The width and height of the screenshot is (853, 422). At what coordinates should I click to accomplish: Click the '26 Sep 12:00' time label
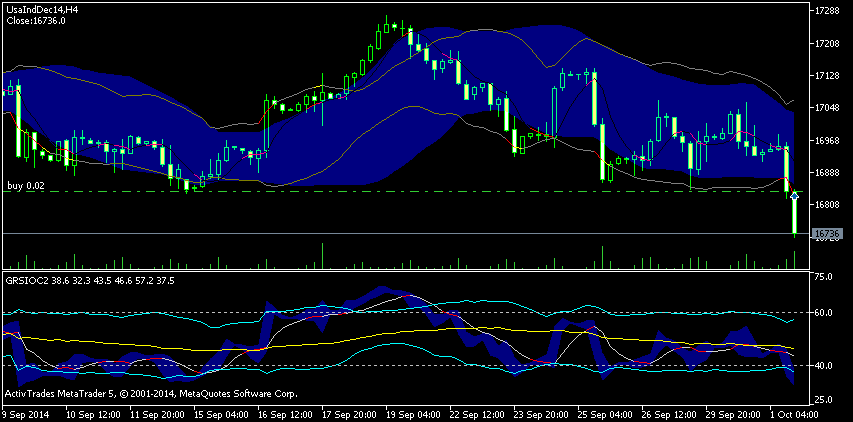coord(669,414)
